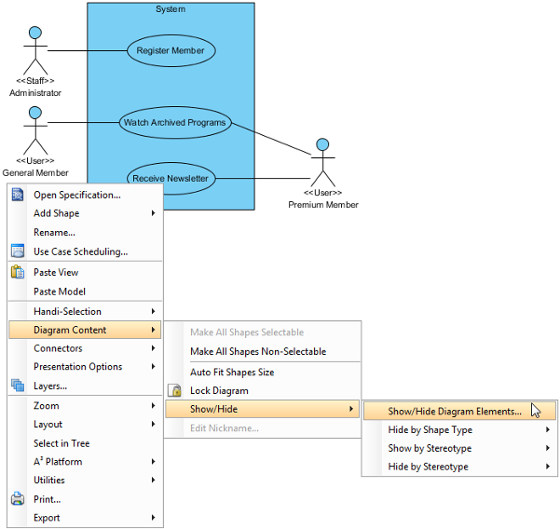Click the General Member label text
The image size is (560, 529).
[x=35, y=173]
